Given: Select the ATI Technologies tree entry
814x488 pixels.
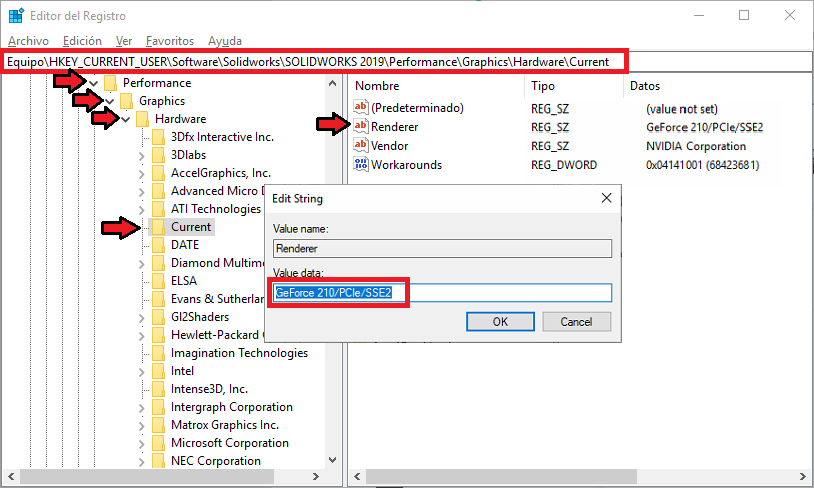Looking at the screenshot, I should (216, 209).
